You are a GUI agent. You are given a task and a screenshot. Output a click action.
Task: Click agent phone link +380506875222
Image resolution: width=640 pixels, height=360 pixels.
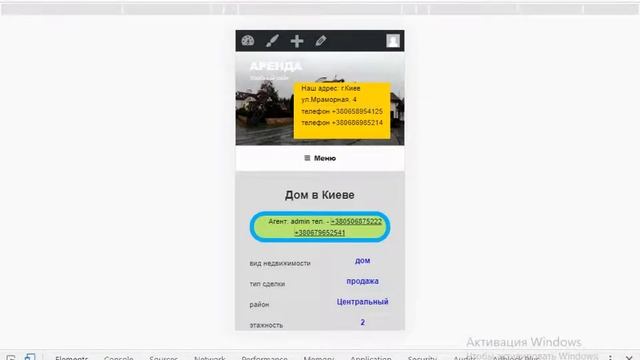356,221
